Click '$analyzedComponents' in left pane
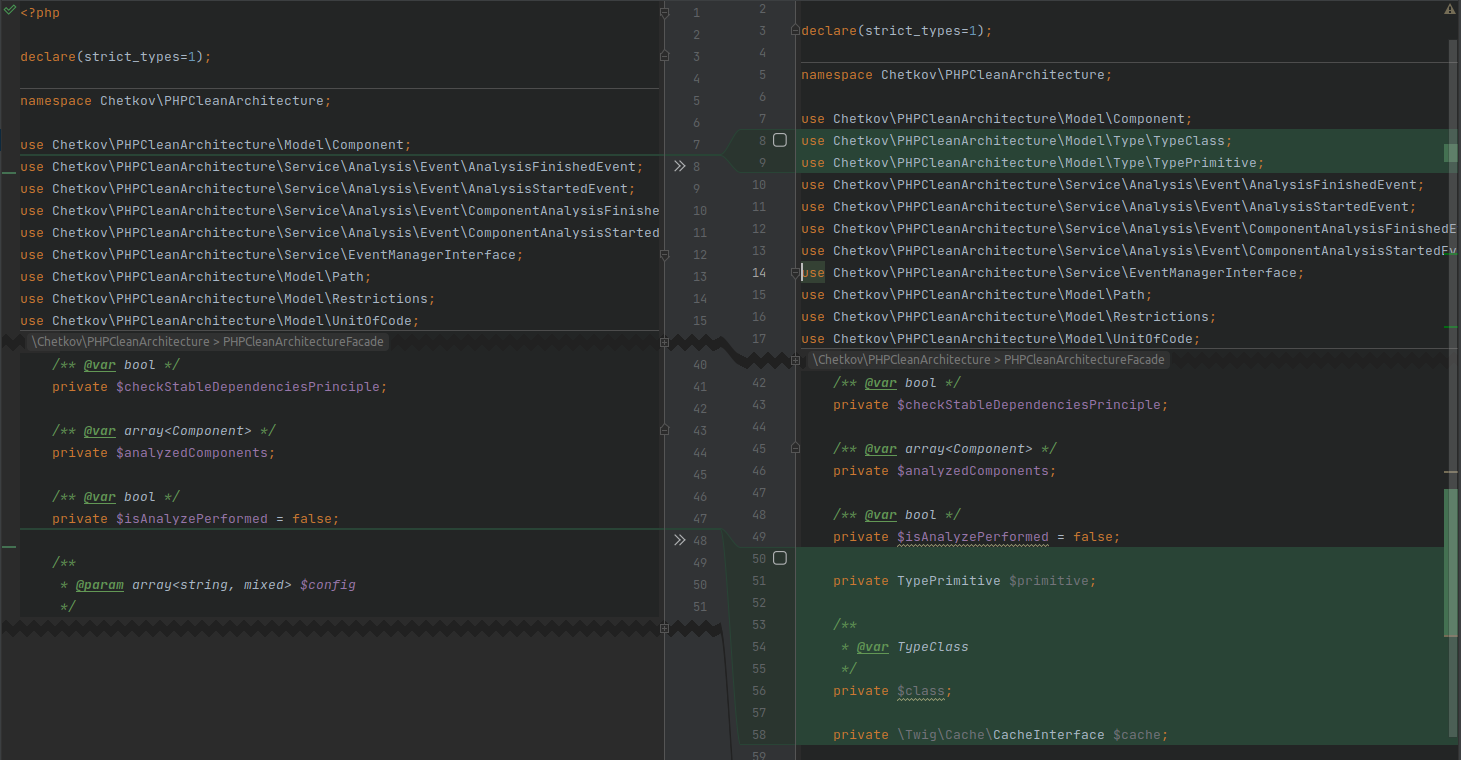1461x760 pixels. (192, 453)
